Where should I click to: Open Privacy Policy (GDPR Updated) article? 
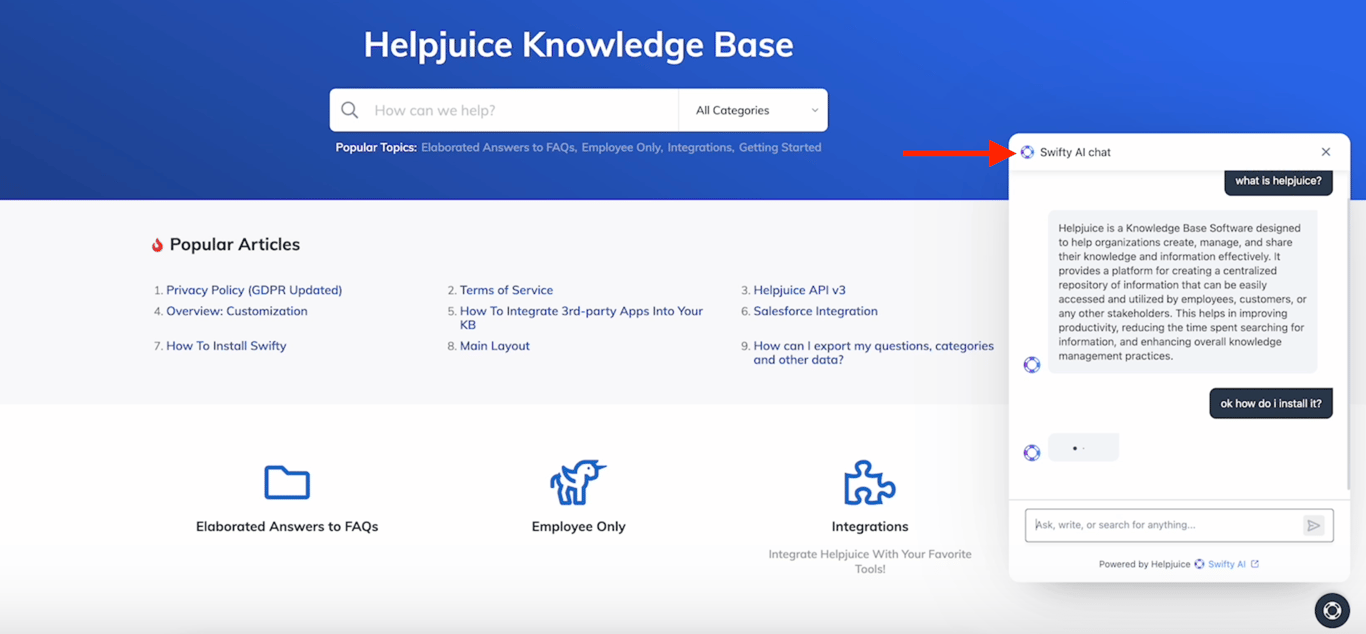254,290
